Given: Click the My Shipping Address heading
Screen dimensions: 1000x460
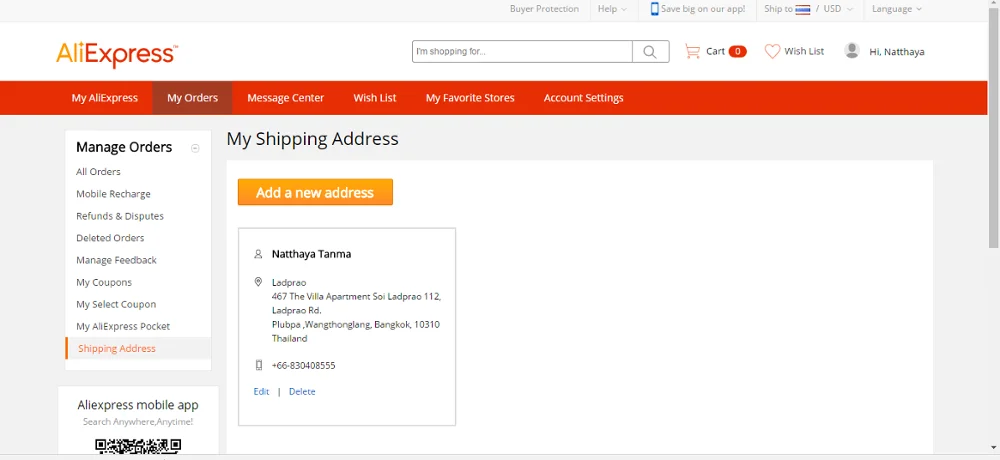Looking at the screenshot, I should [x=312, y=139].
